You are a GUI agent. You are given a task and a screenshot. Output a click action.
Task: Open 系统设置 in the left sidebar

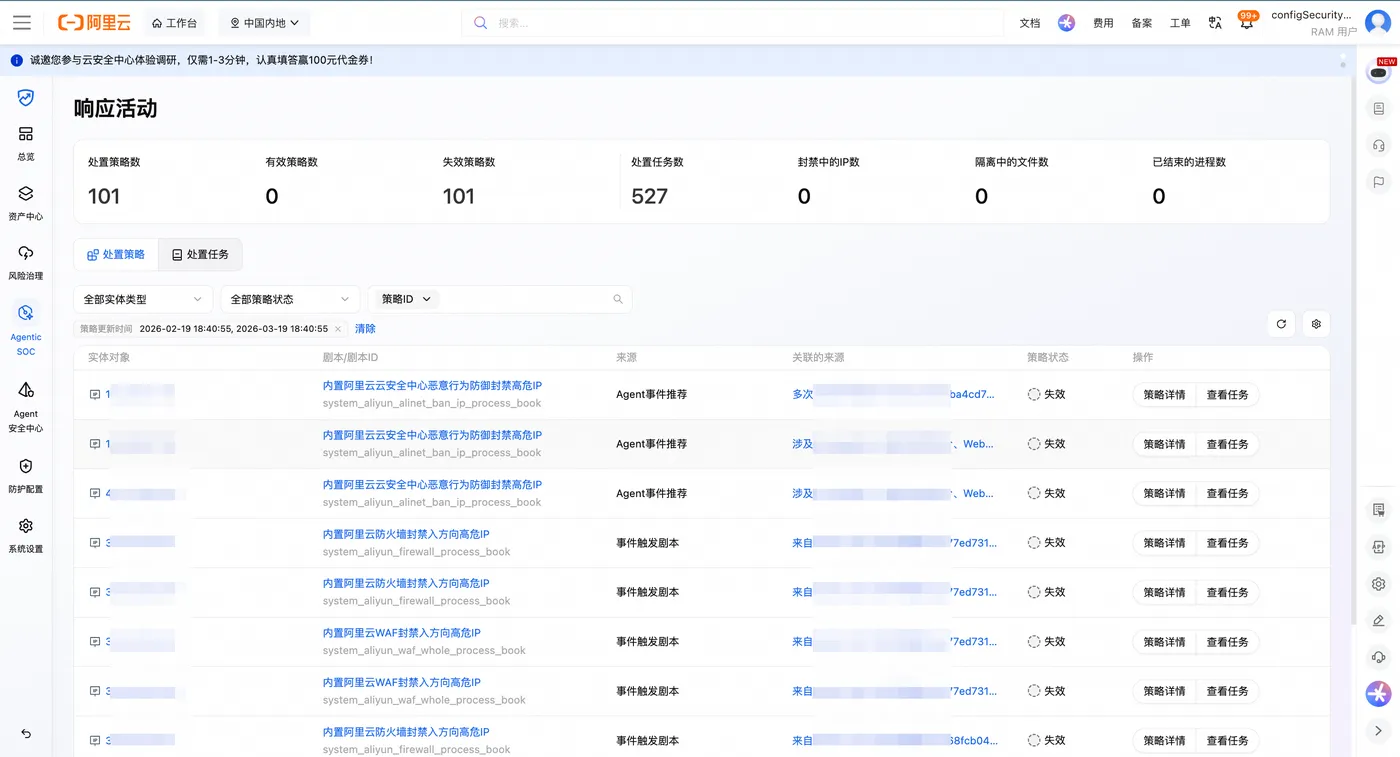tap(26, 536)
